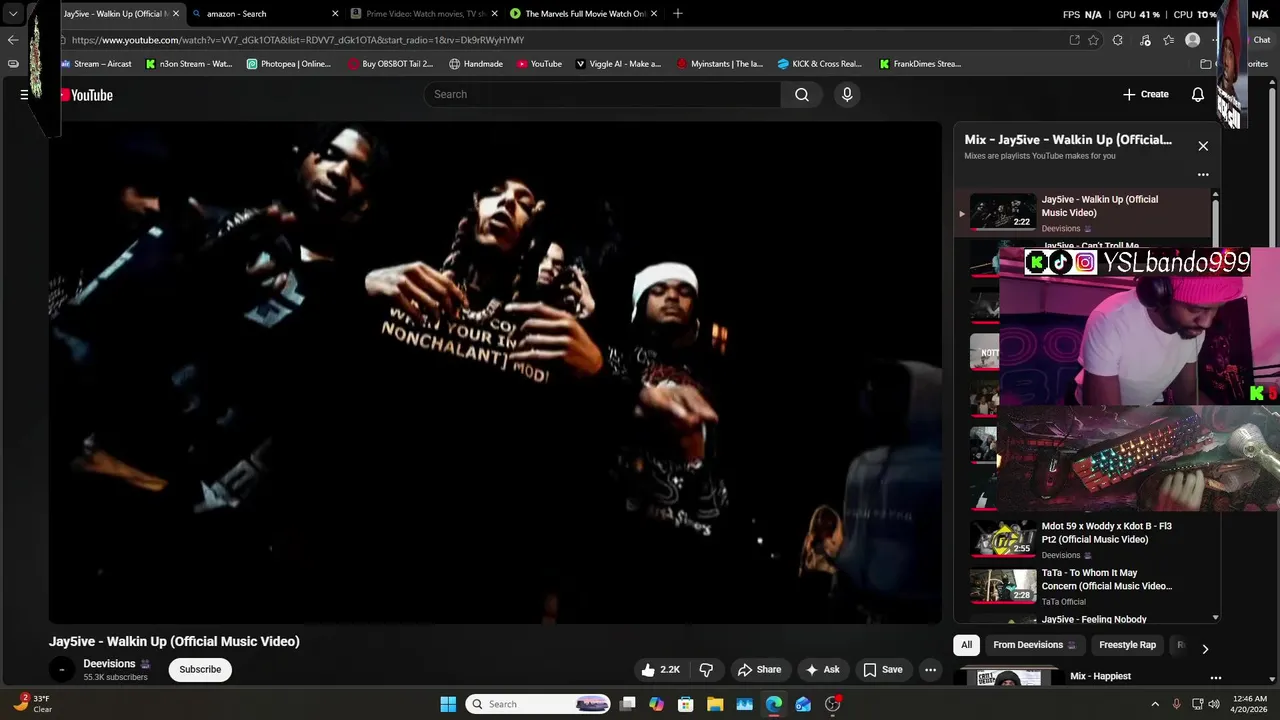1280x720 pixels.
Task: Subscribe to Deevisions channel
Action: [x=200, y=670]
